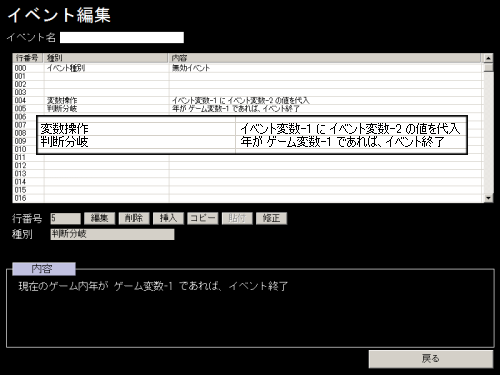Click row 005 content 年が ゲーム変数-1 であれば、イベント終了

[236, 109]
